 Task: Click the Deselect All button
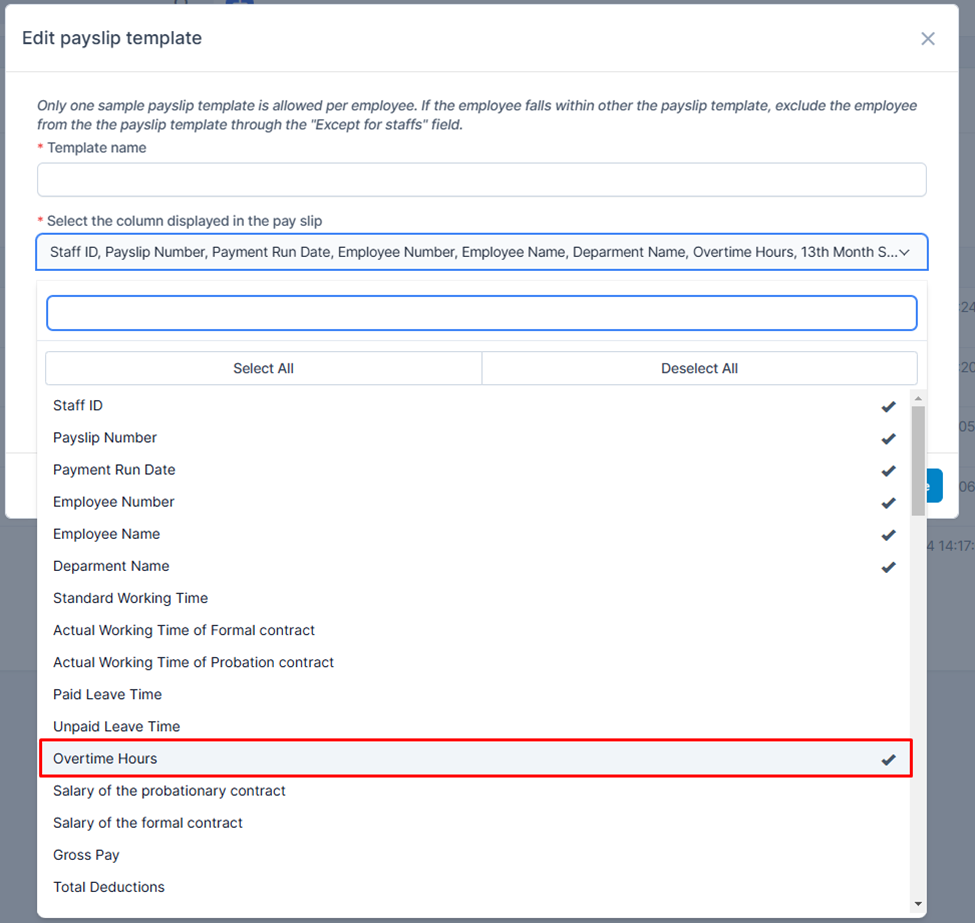coord(700,368)
